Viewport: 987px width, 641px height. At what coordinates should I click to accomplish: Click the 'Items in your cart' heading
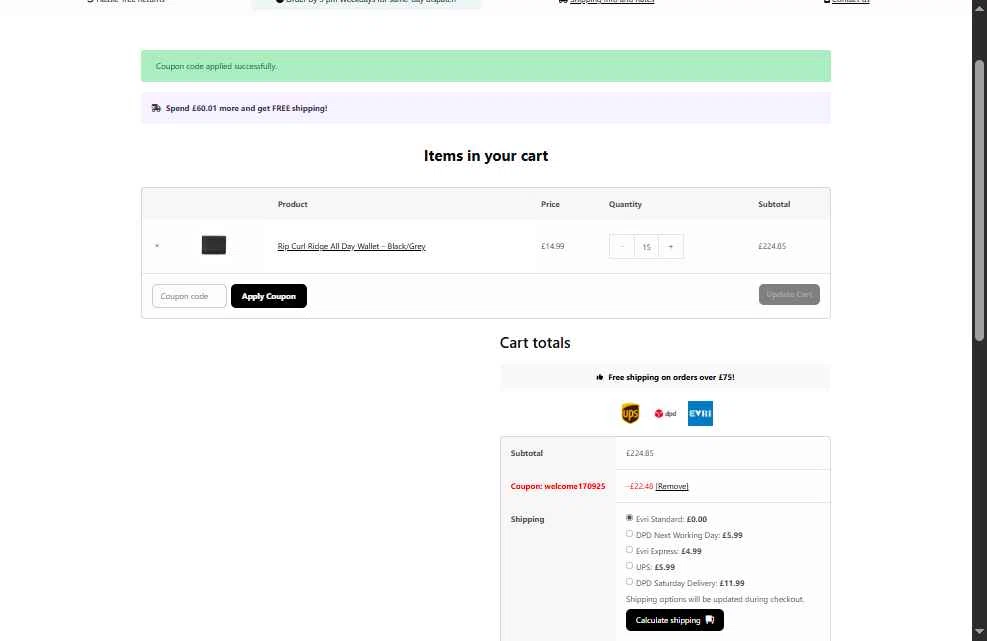pos(486,156)
